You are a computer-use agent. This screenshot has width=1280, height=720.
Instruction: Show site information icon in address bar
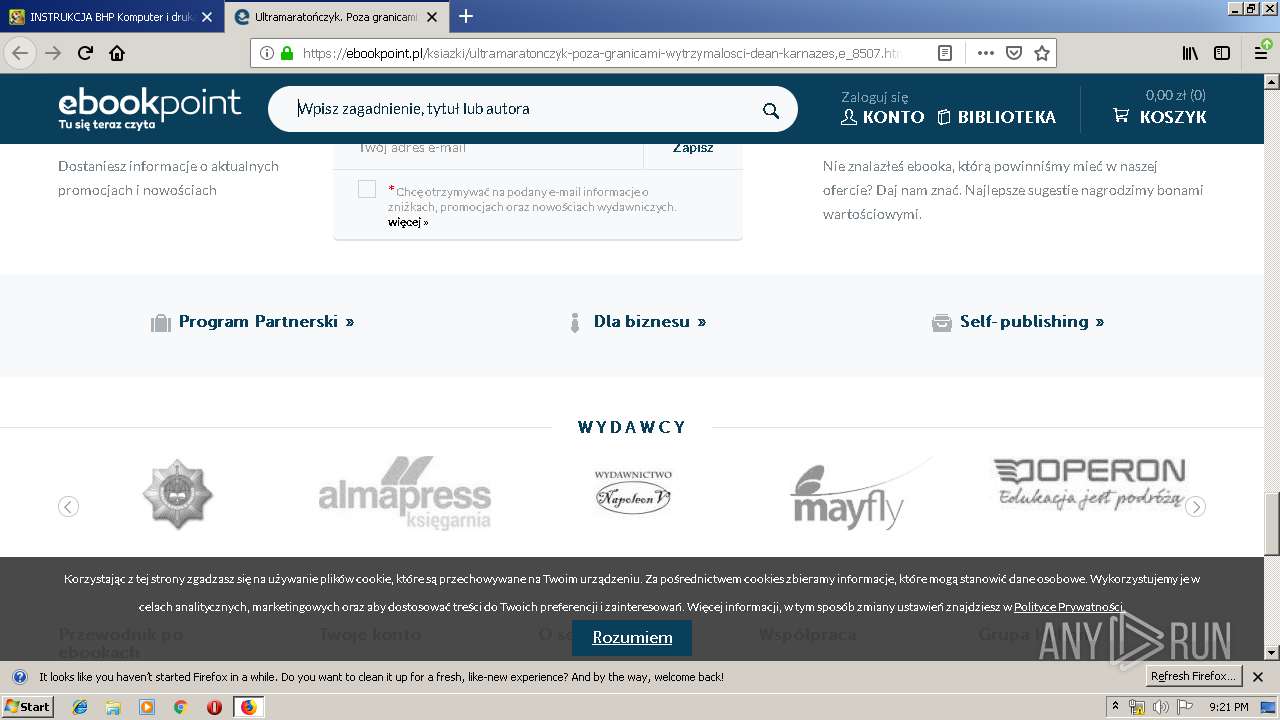[x=267, y=53]
